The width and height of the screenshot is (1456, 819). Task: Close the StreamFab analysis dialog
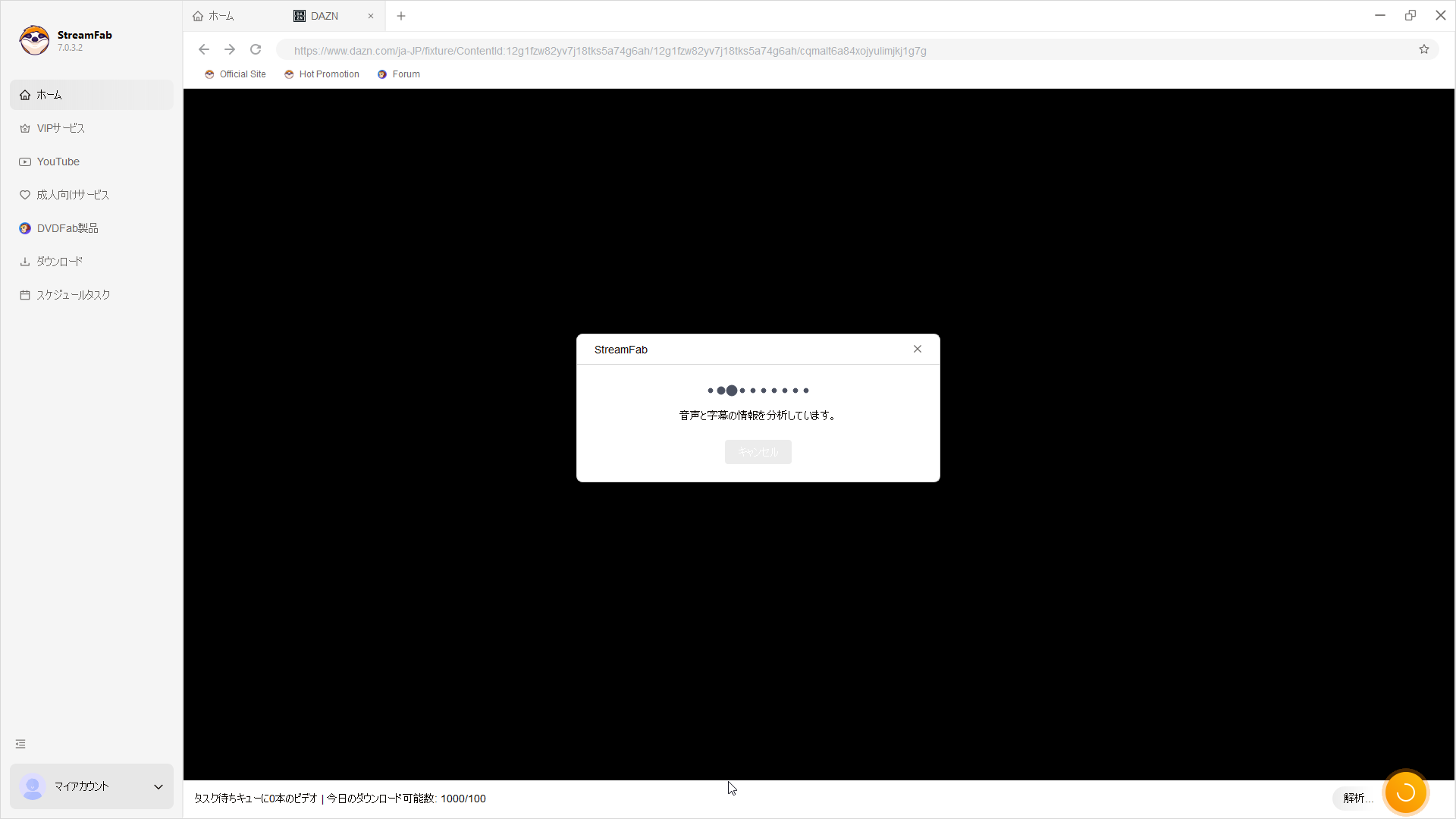(x=918, y=349)
